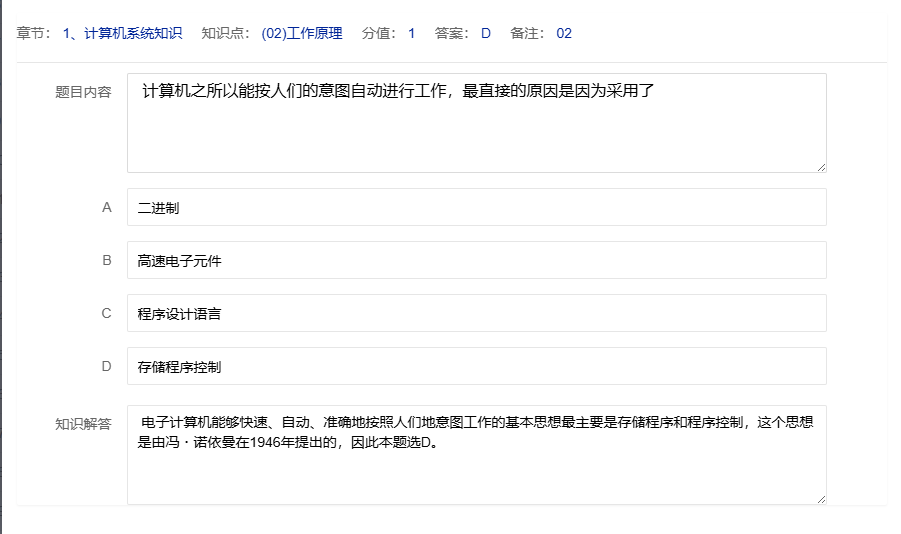Viewport: 901px width, 534px height.
Task: Grab resize handle of 题目内容 text area
Action: tap(821, 167)
